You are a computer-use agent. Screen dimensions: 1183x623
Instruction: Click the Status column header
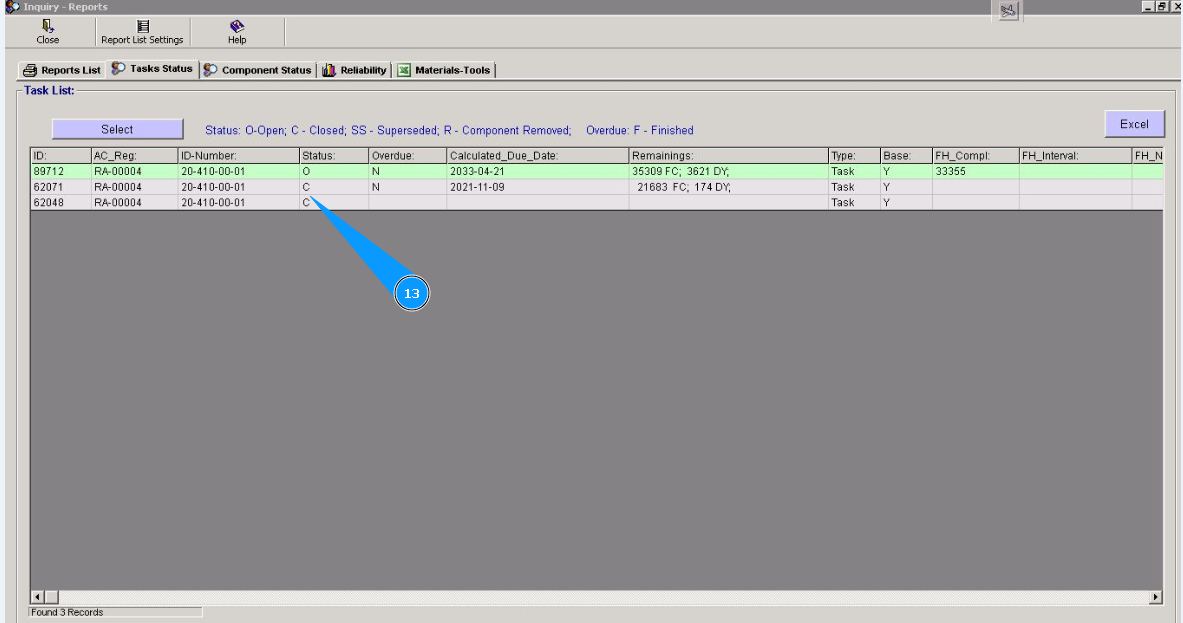pyautogui.click(x=334, y=155)
